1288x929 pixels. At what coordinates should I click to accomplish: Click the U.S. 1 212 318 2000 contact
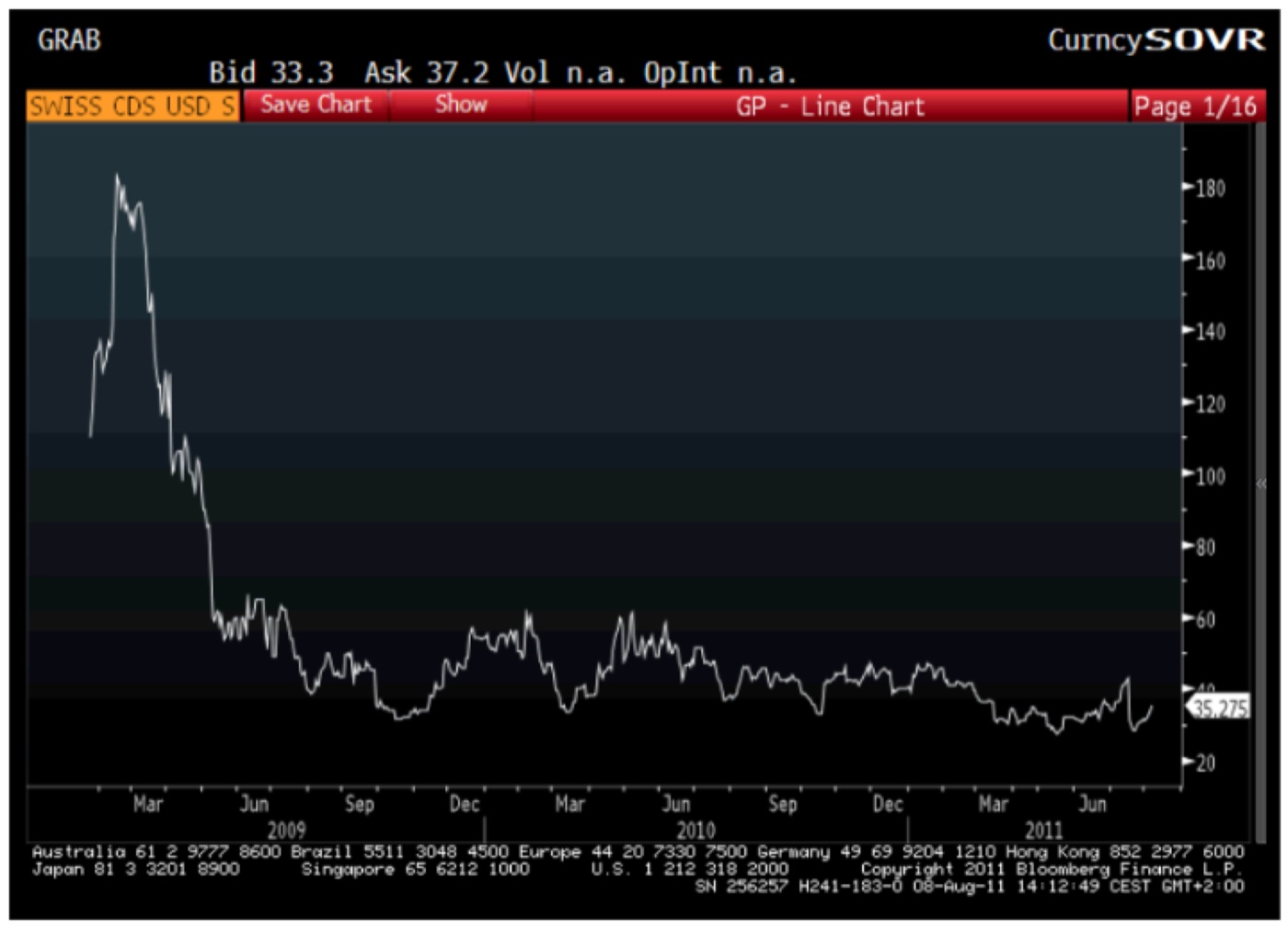[x=689, y=869]
